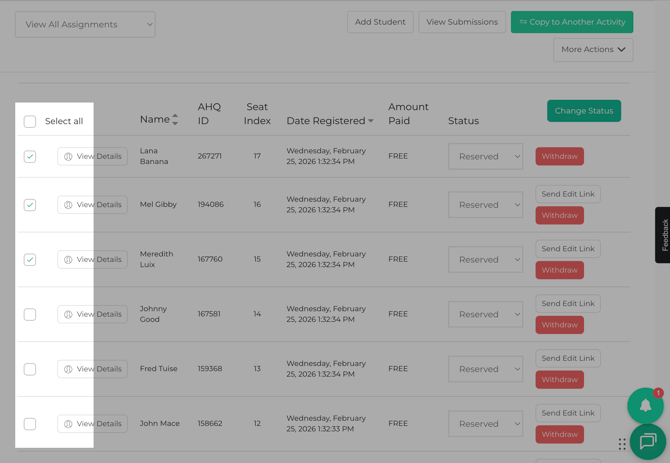Open the View All Assignments dropdown

(x=85, y=24)
